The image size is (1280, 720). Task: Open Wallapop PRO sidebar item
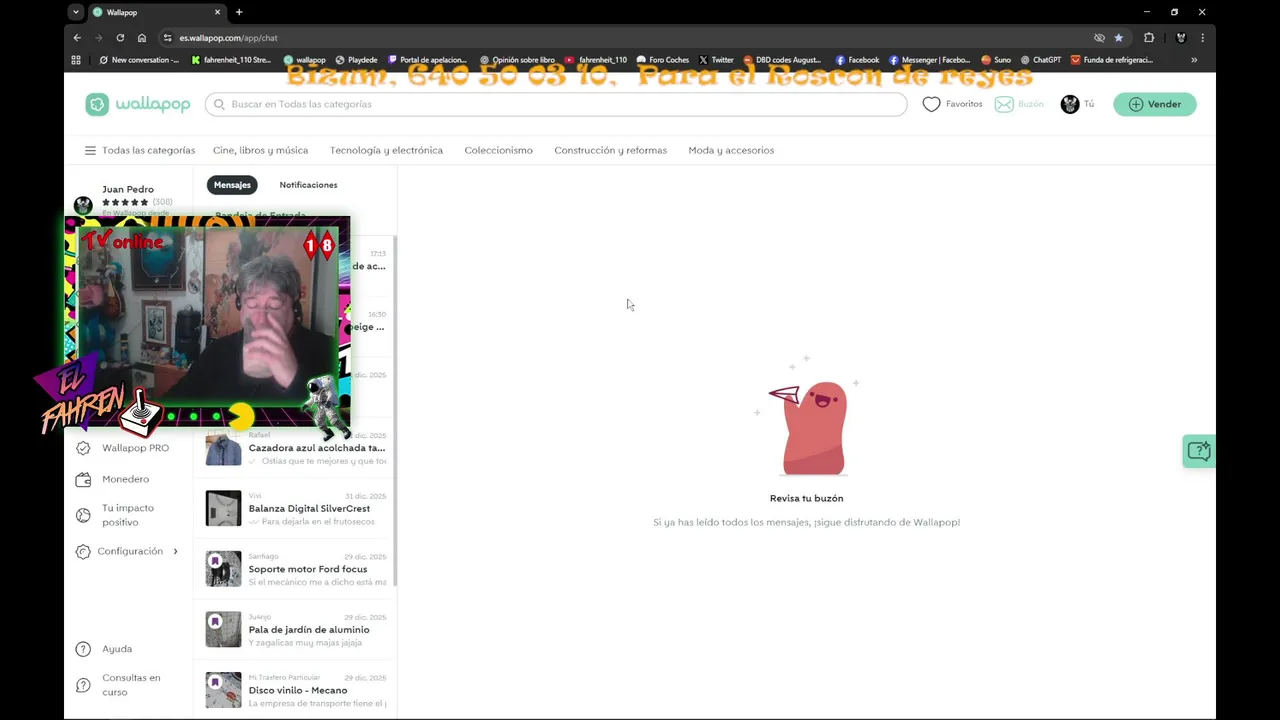tap(135, 448)
